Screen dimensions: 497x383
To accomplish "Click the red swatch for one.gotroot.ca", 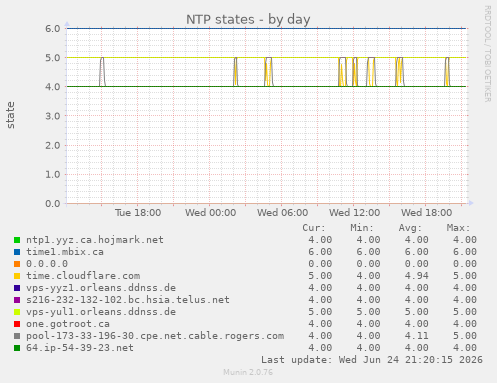I will [17, 324].
